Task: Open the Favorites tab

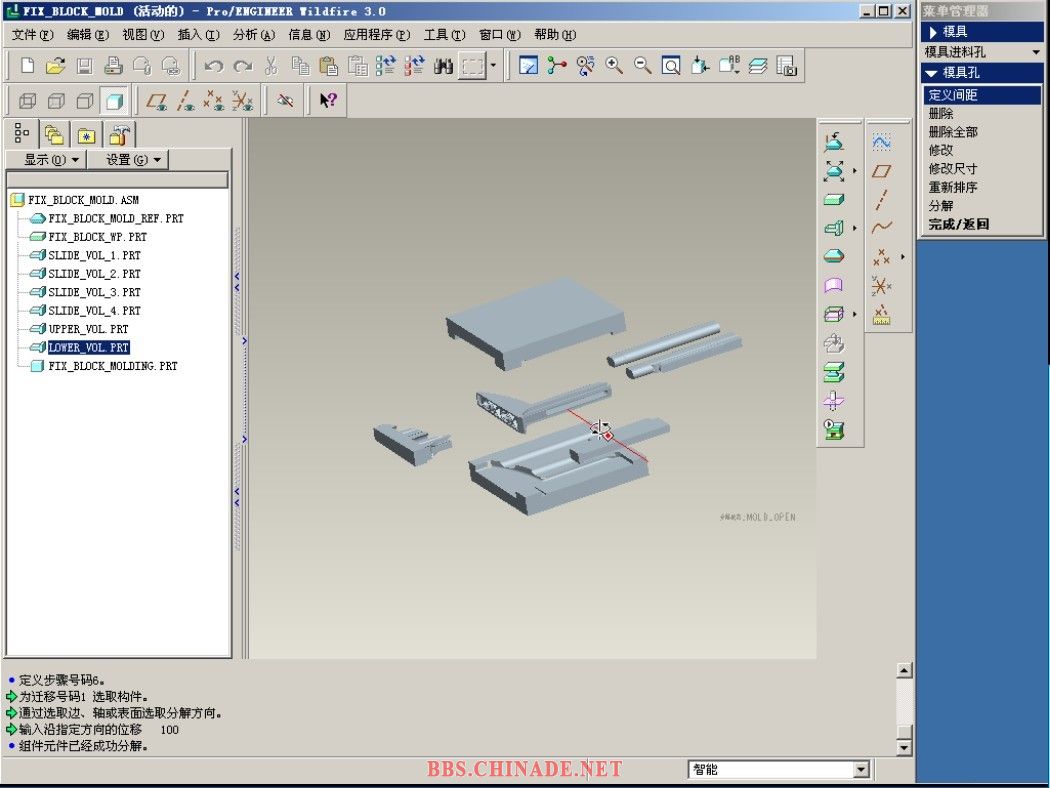Action: pyautogui.click(x=86, y=135)
